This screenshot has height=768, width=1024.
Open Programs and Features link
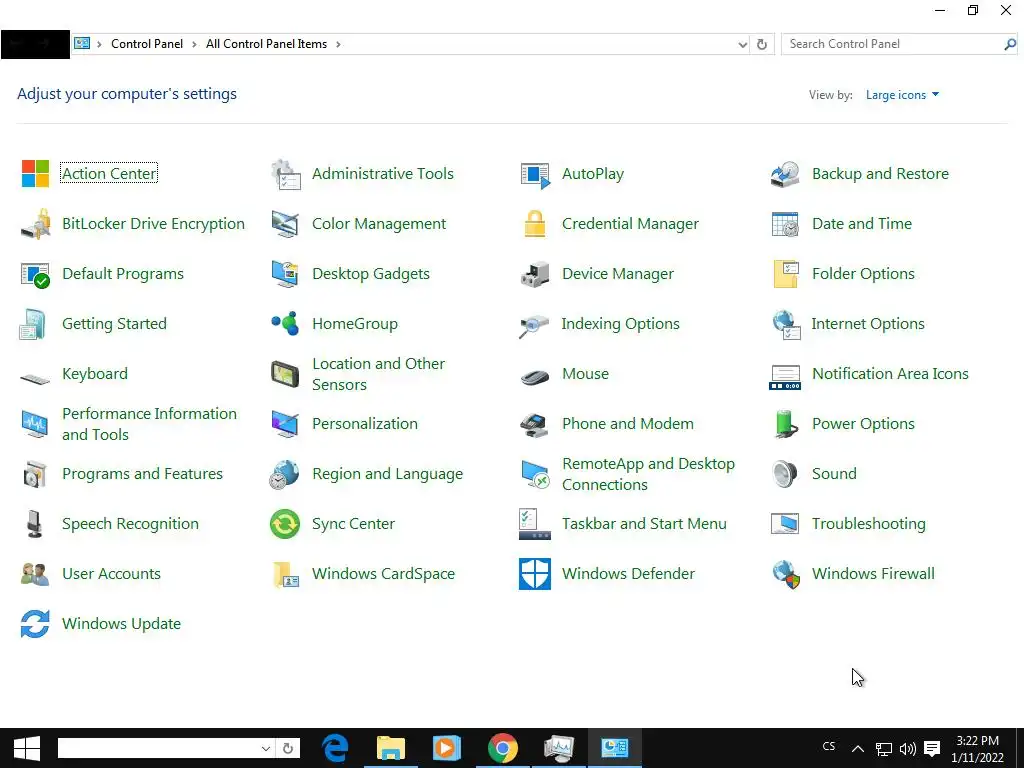[142, 473]
